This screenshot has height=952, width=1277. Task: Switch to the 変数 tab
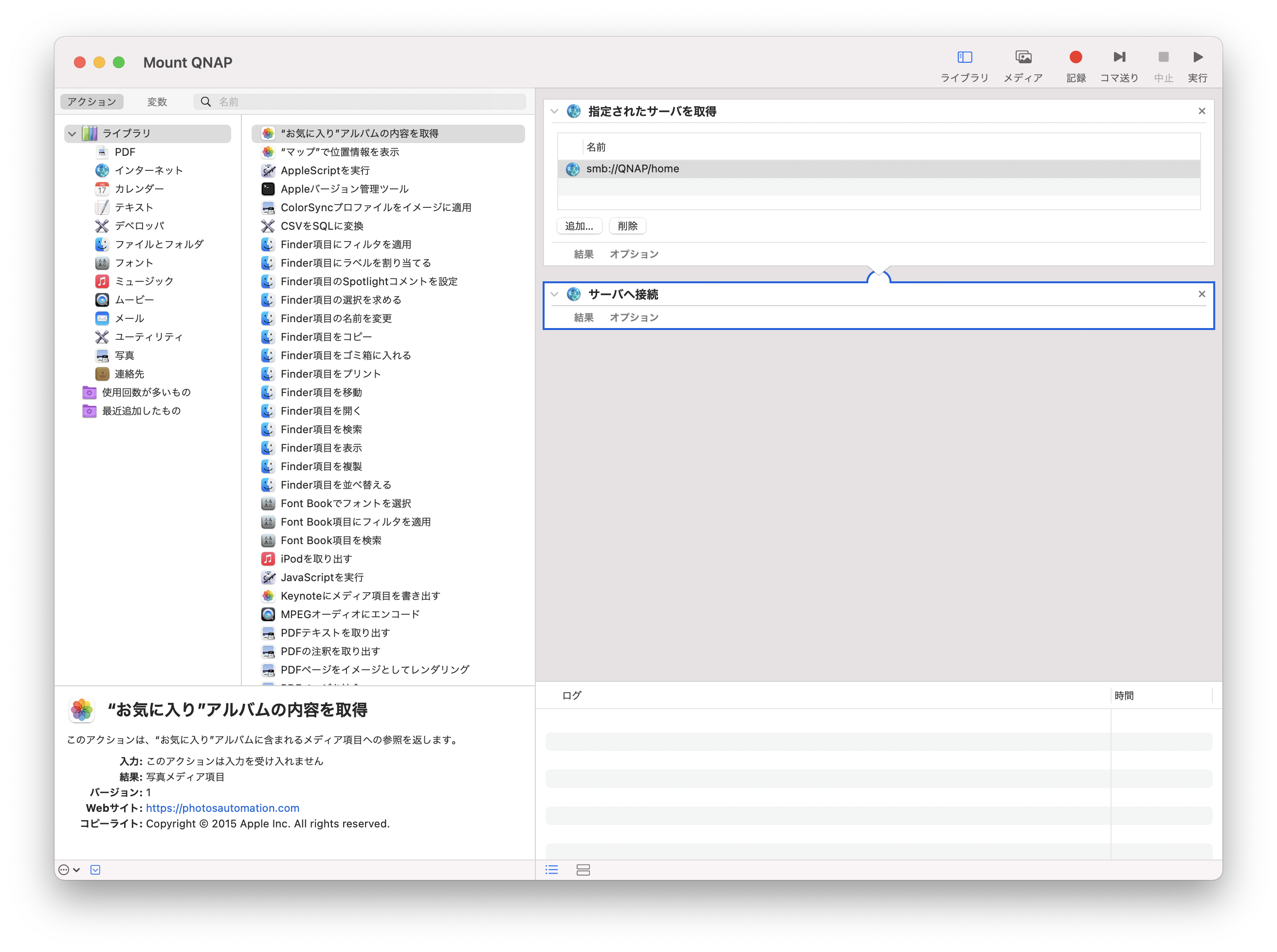(x=157, y=102)
